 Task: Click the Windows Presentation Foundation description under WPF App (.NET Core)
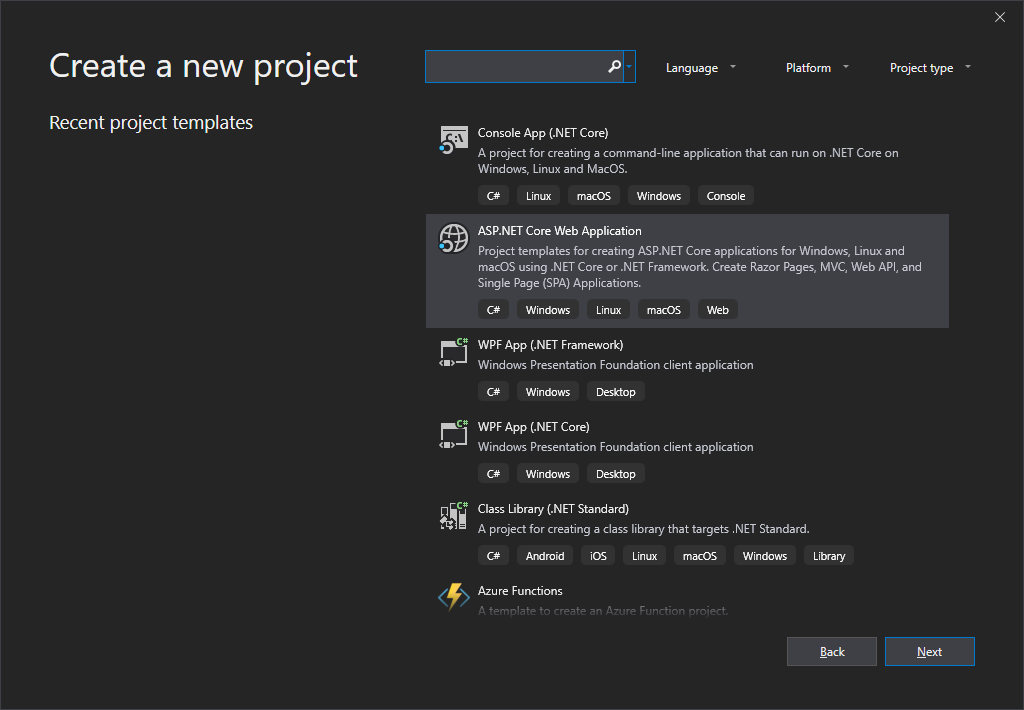615,447
